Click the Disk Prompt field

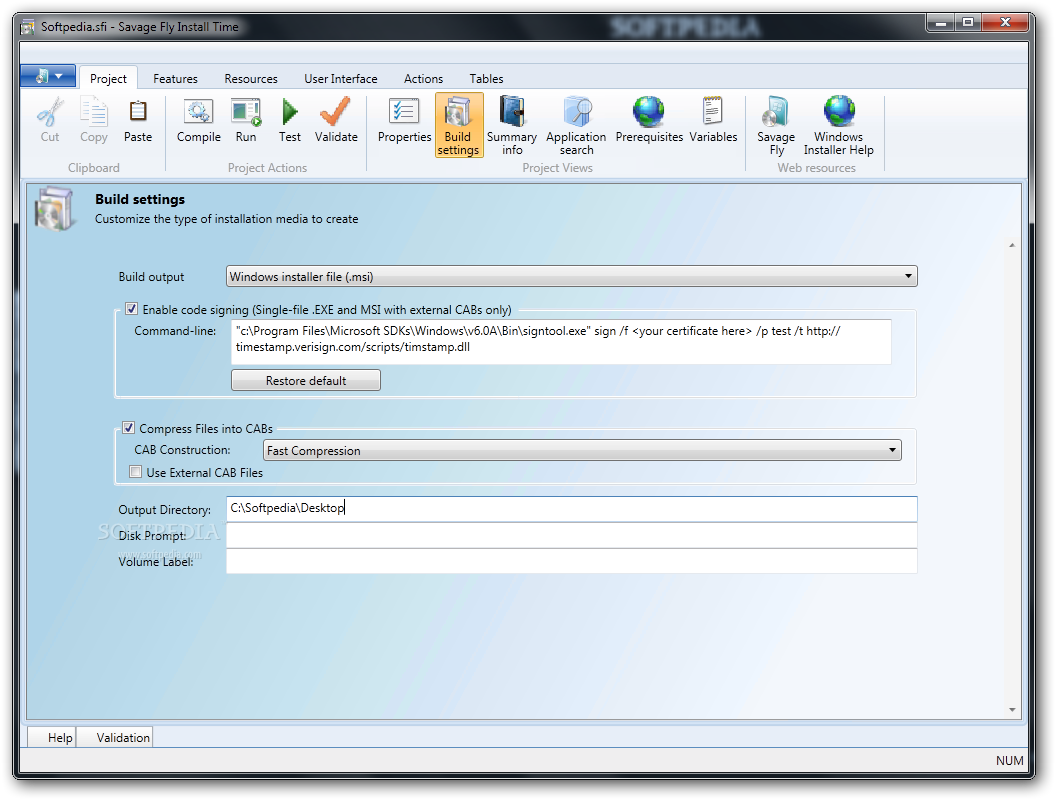coord(572,535)
